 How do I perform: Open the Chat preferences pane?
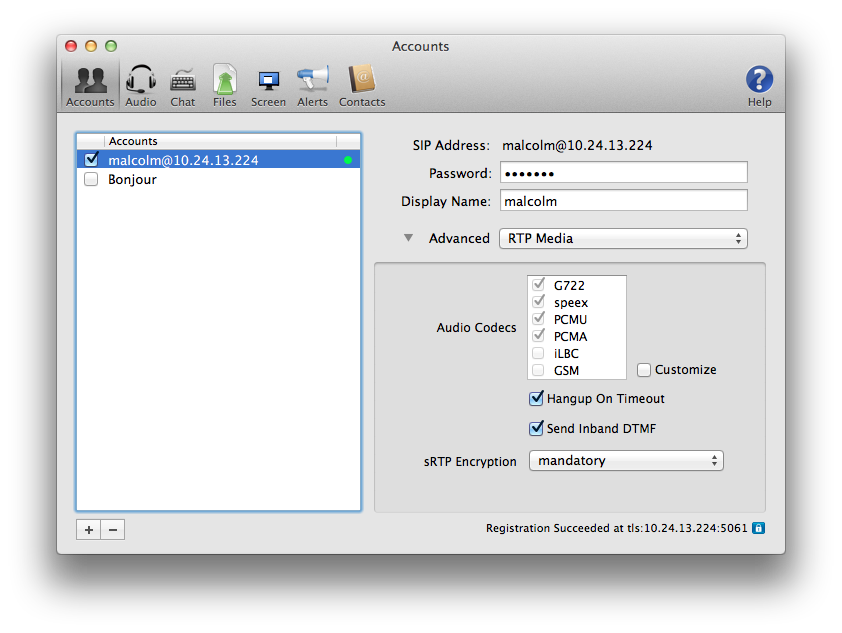(x=183, y=84)
